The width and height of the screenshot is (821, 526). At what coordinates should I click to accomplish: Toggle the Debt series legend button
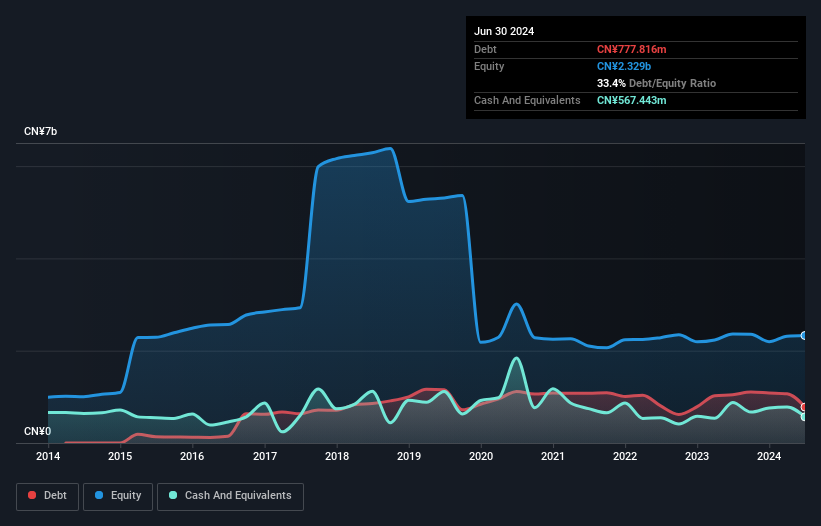click(x=47, y=496)
